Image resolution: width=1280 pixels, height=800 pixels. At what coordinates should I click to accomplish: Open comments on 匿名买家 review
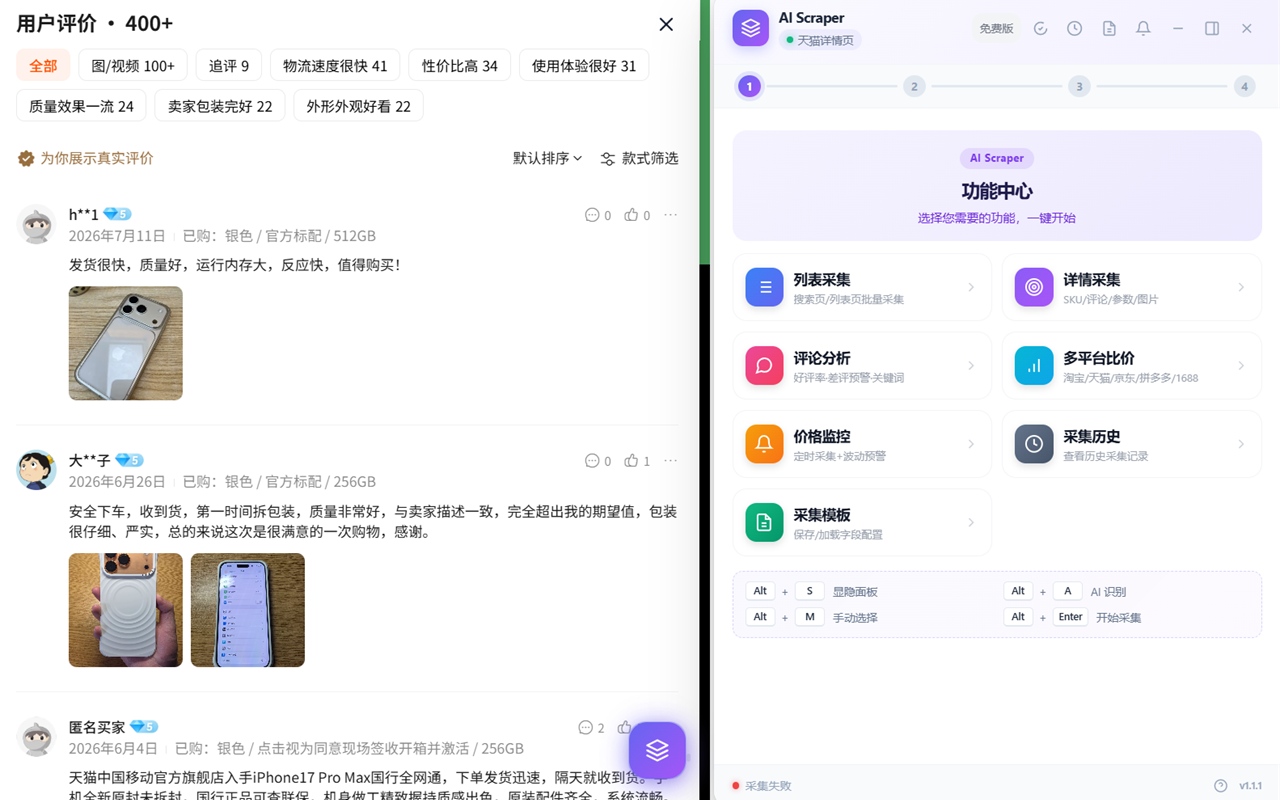click(x=591, y=728)
